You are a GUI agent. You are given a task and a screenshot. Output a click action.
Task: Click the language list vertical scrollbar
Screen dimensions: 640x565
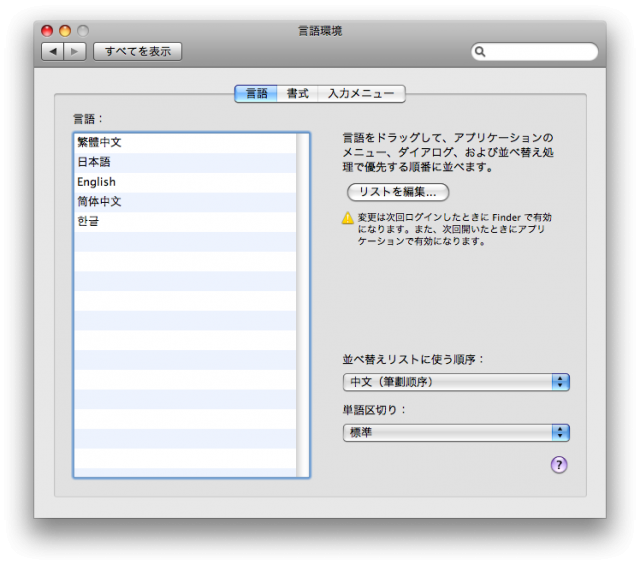point(302,305)
